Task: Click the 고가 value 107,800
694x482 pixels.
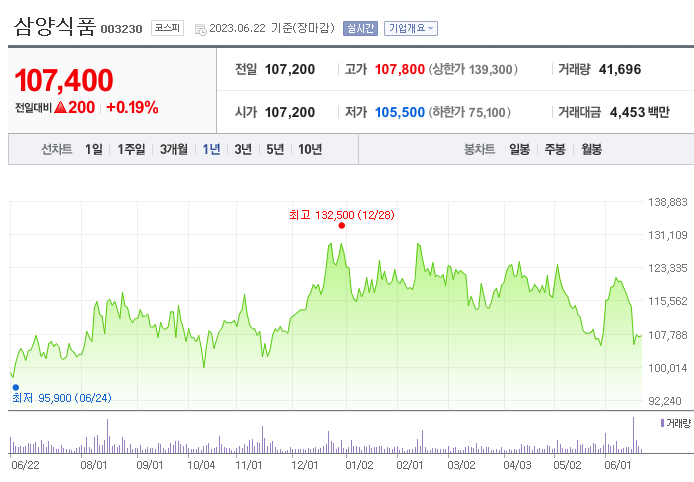Action: coord(400,69)
